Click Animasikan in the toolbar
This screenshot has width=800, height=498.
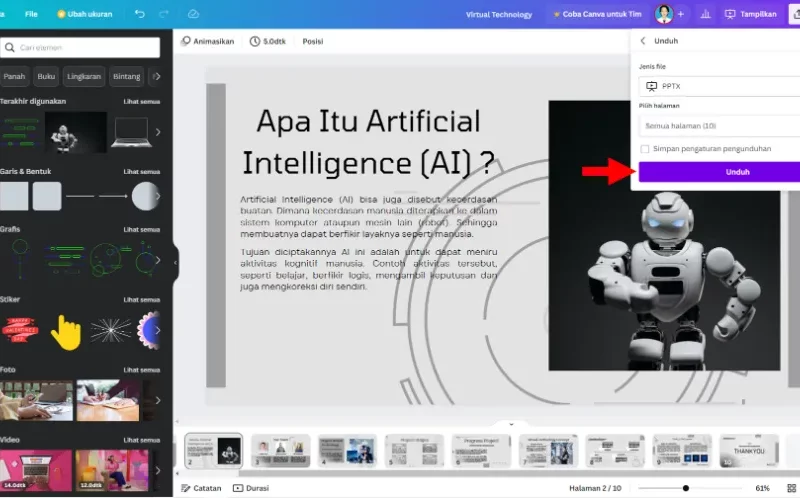208,41
